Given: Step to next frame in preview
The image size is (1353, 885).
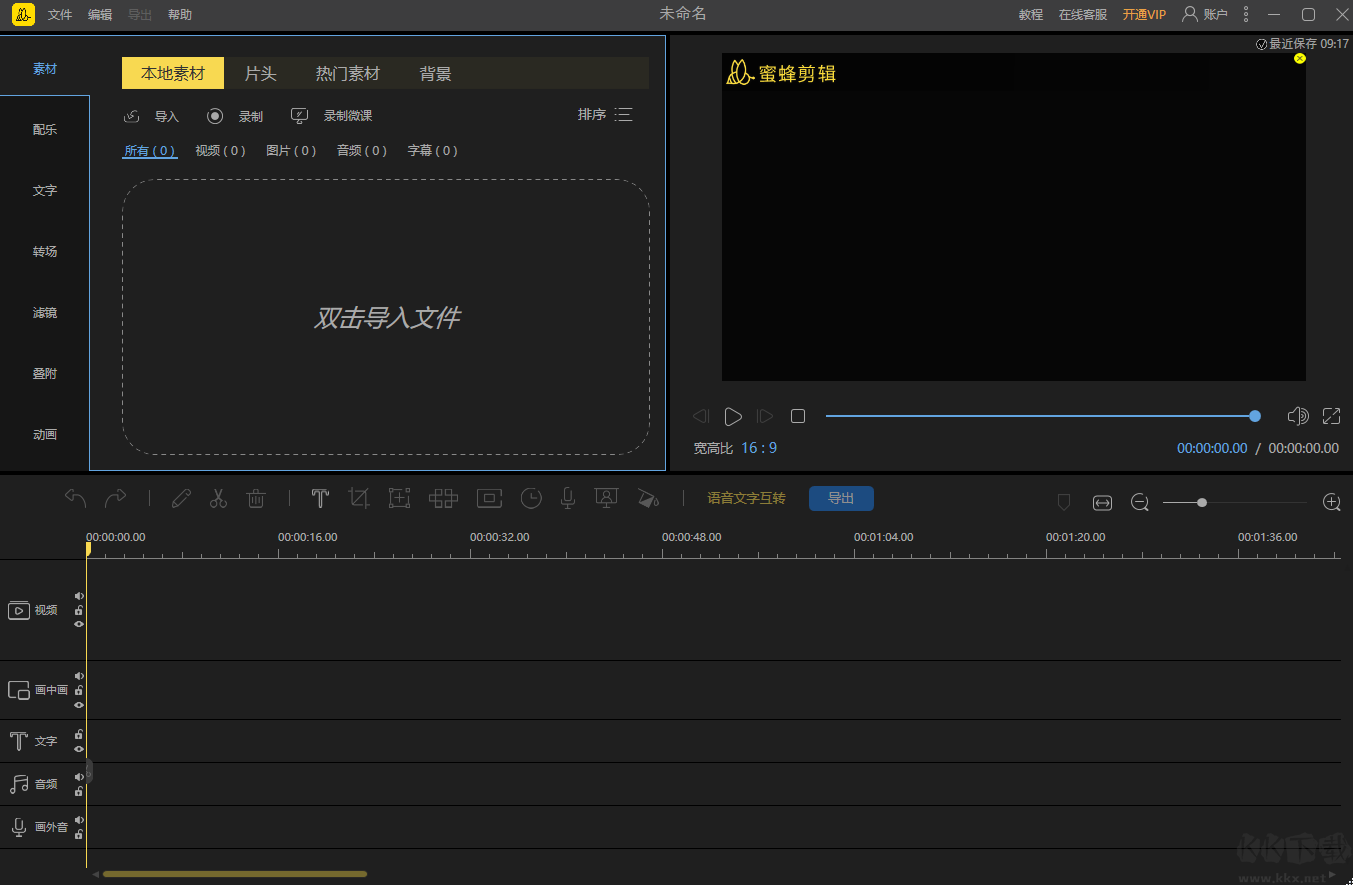Looking at the screenshot, I should pos(765,416).
